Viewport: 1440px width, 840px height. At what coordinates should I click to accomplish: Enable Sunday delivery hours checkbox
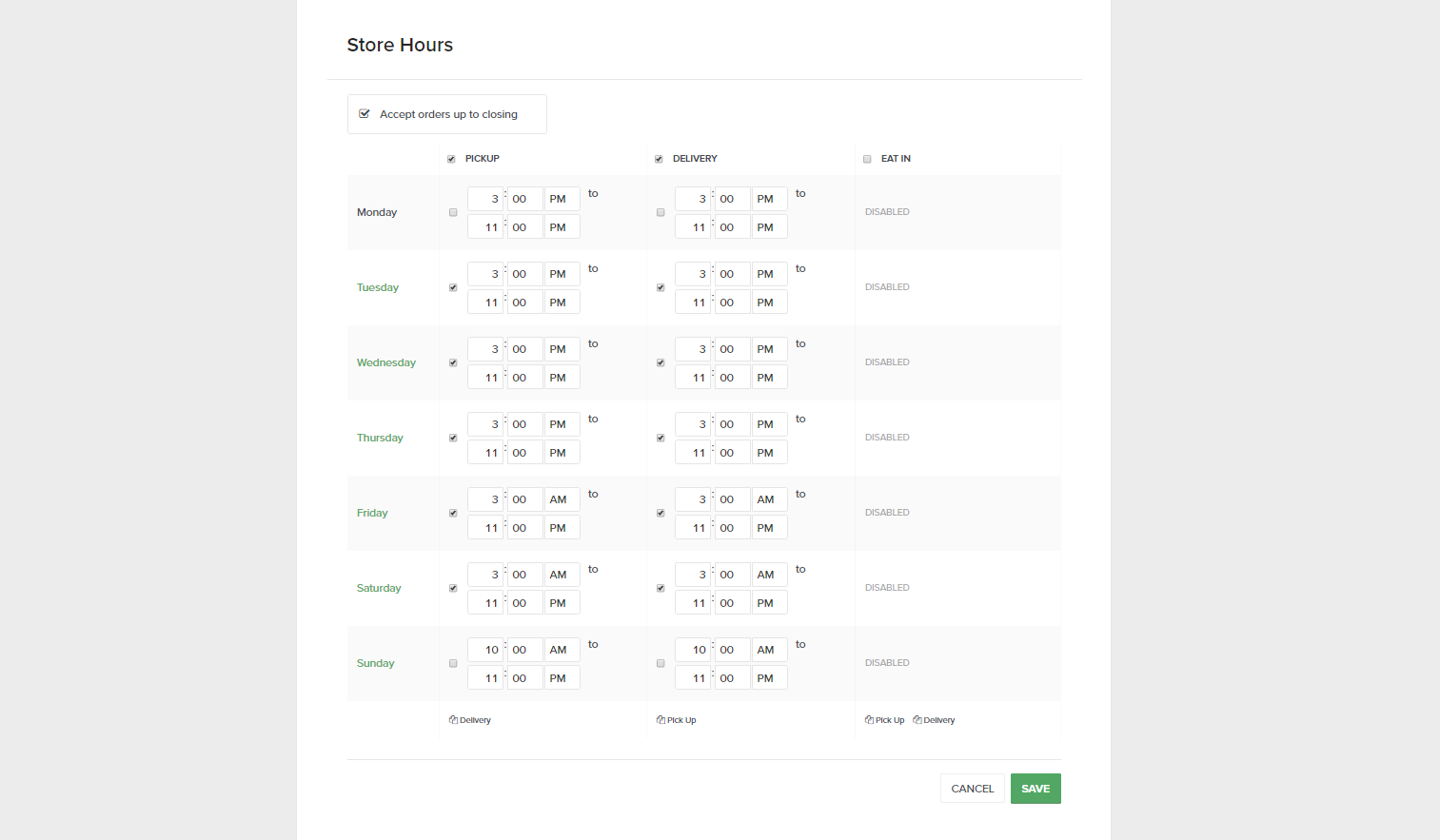coord(661,663)
